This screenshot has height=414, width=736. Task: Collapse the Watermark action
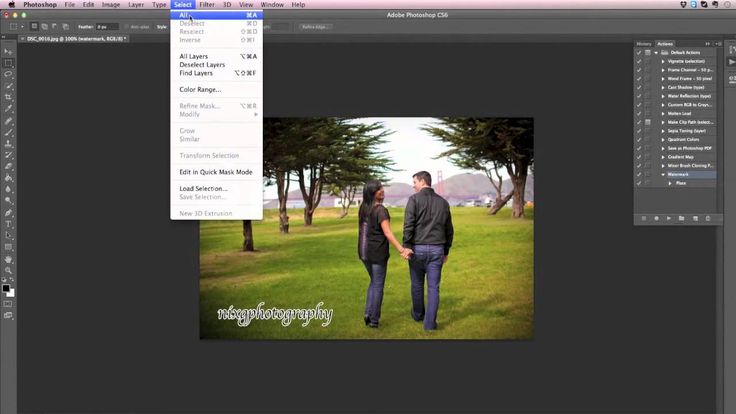[x=663, y=175]
